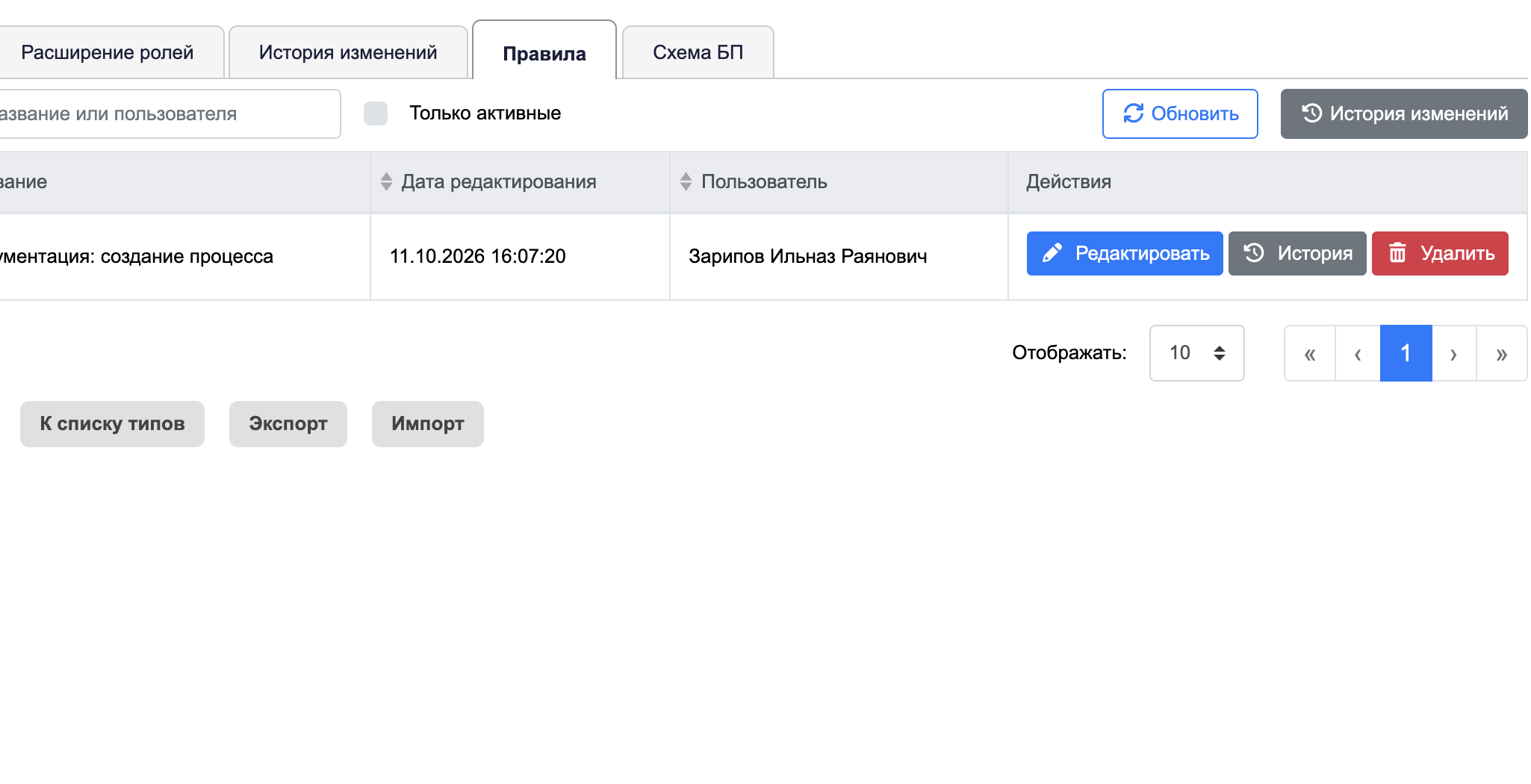Click the pencil icon in Редактировать button
The image size is (1531, 784).
tap(1052, 253)
